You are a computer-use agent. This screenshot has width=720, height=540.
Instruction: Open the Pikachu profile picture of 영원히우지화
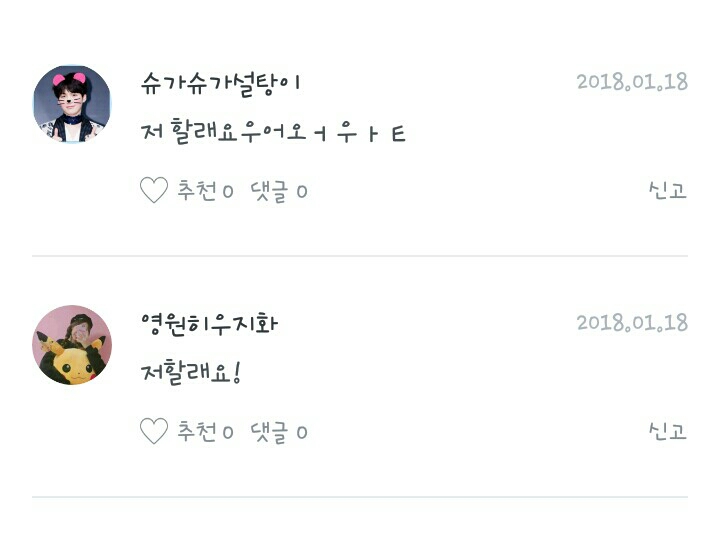tap(72, 345)
